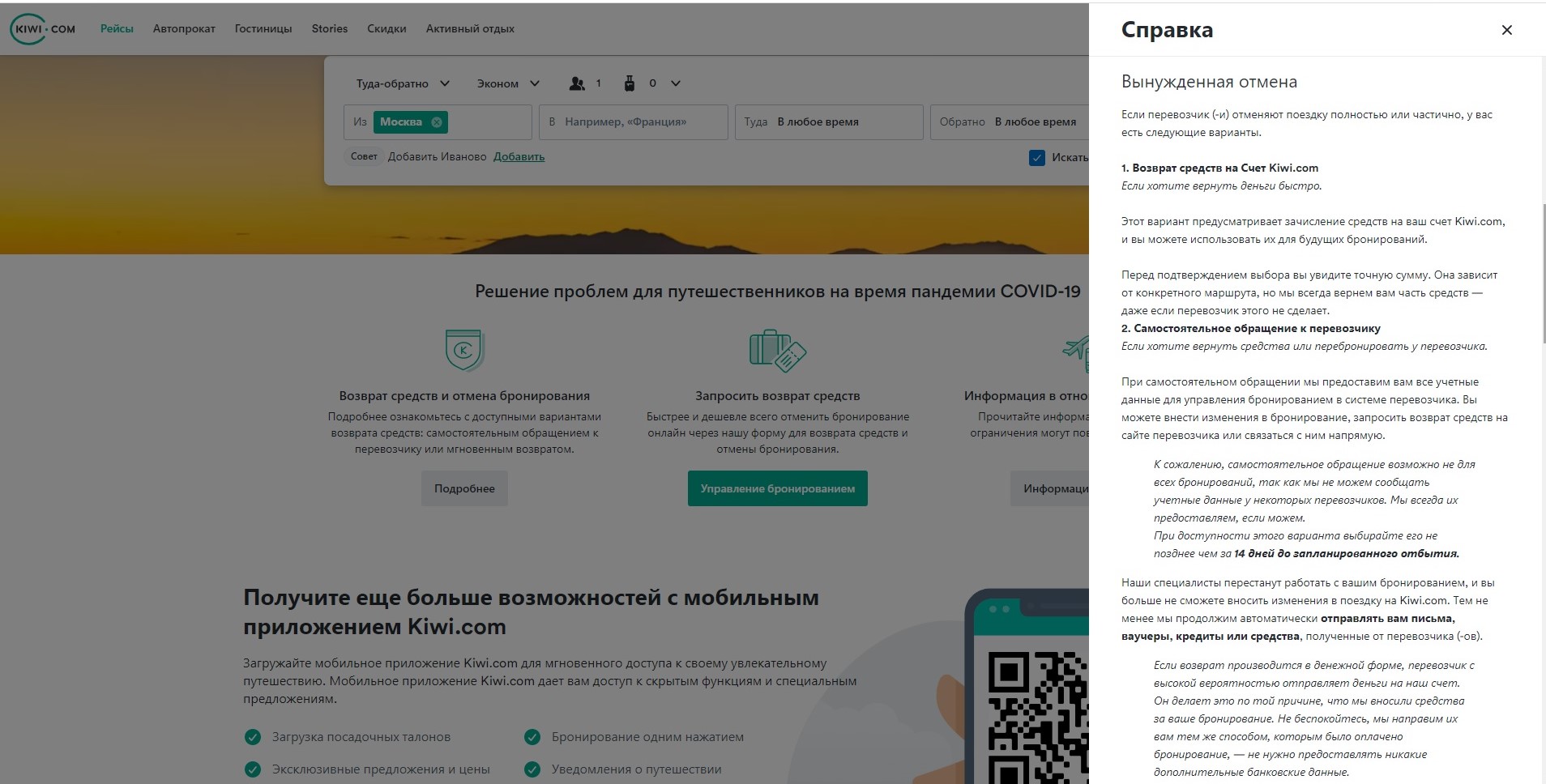The image size is (1546, 784).
Task: Open the Stories menu item
Action: tap(330, 29)
